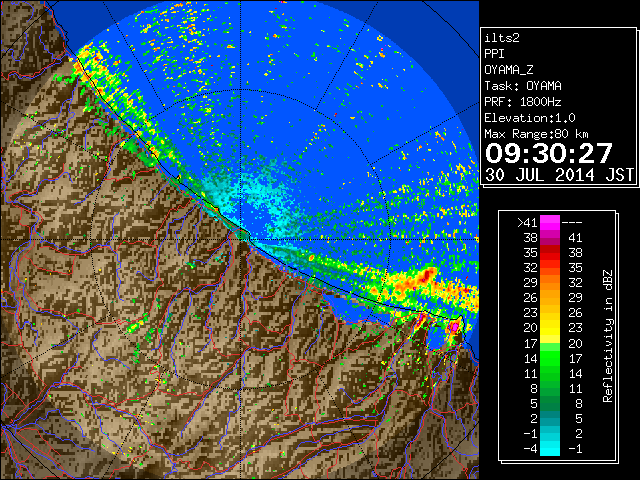Click the PPI scan type label
Viewport: 640px width, 480px height.
click(x=494, y=54)
